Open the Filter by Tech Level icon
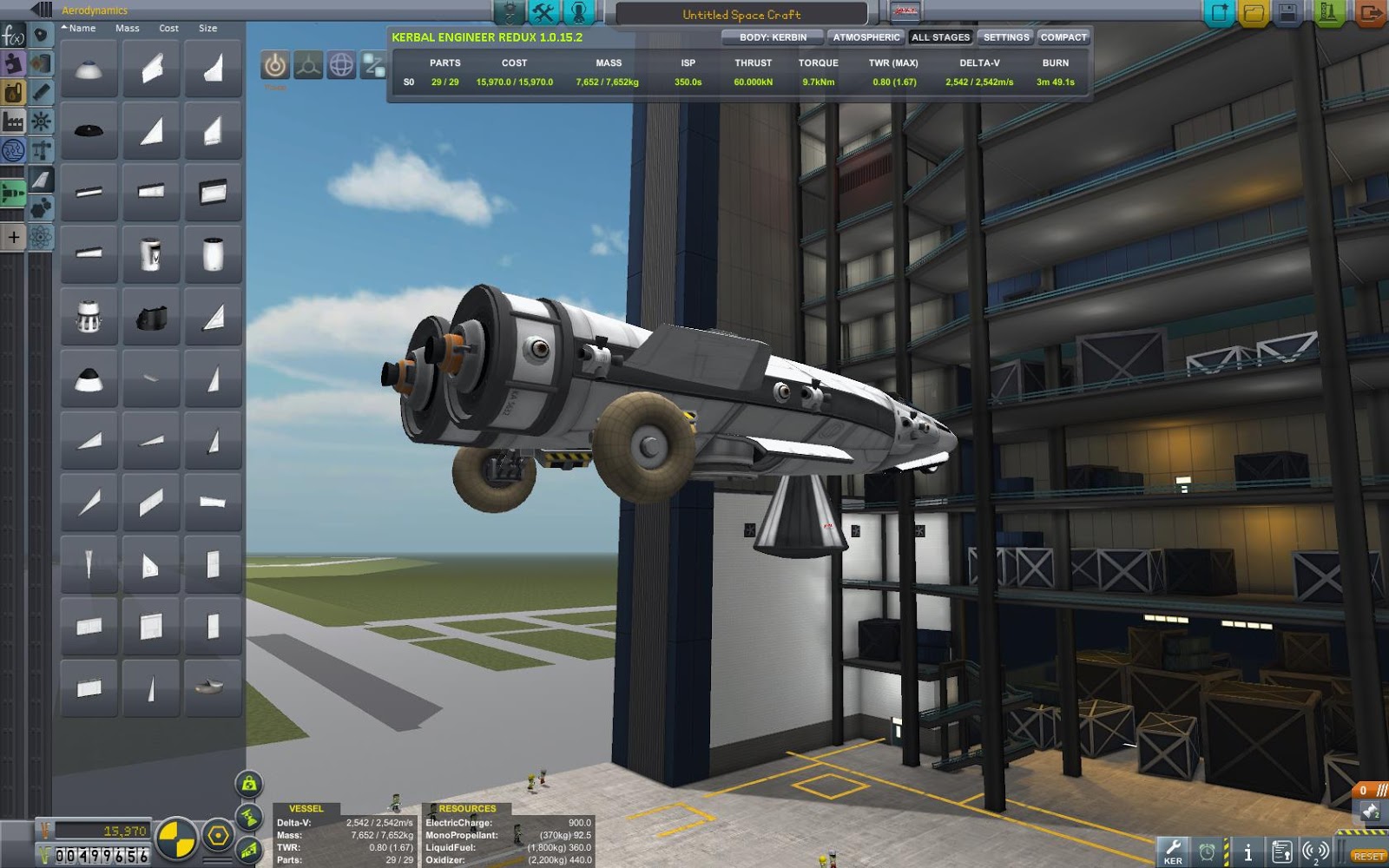This screenshot has width=1389, height=868. [x=13, y=151]
